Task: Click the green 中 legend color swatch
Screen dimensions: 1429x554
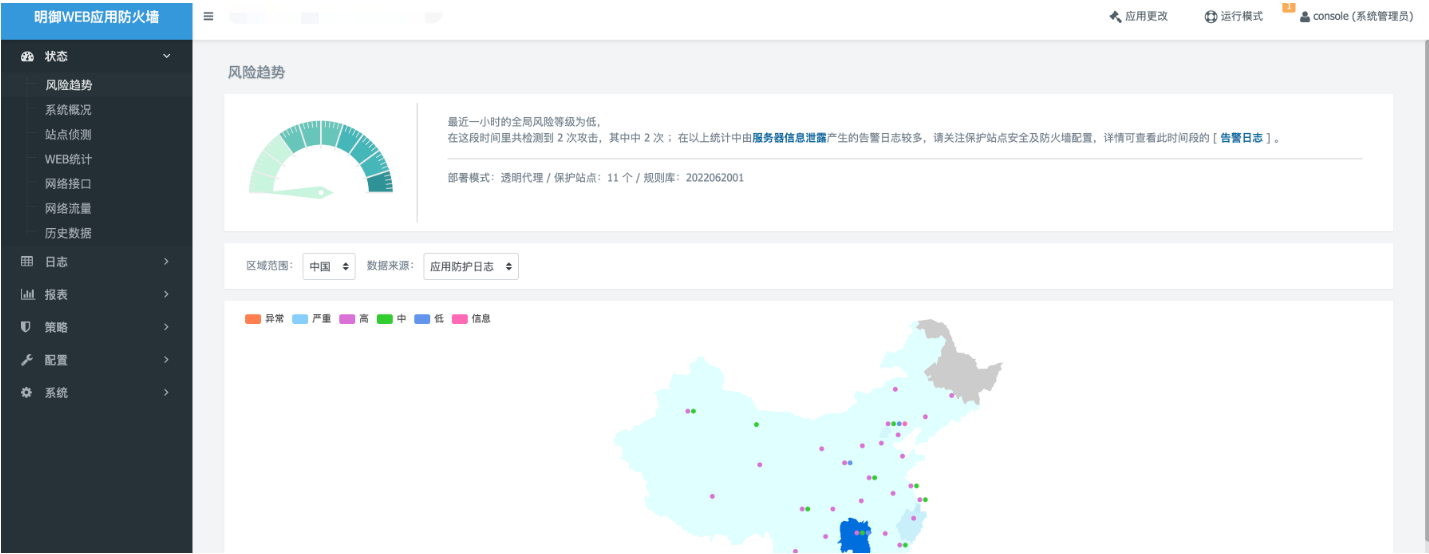Action: 385,319
